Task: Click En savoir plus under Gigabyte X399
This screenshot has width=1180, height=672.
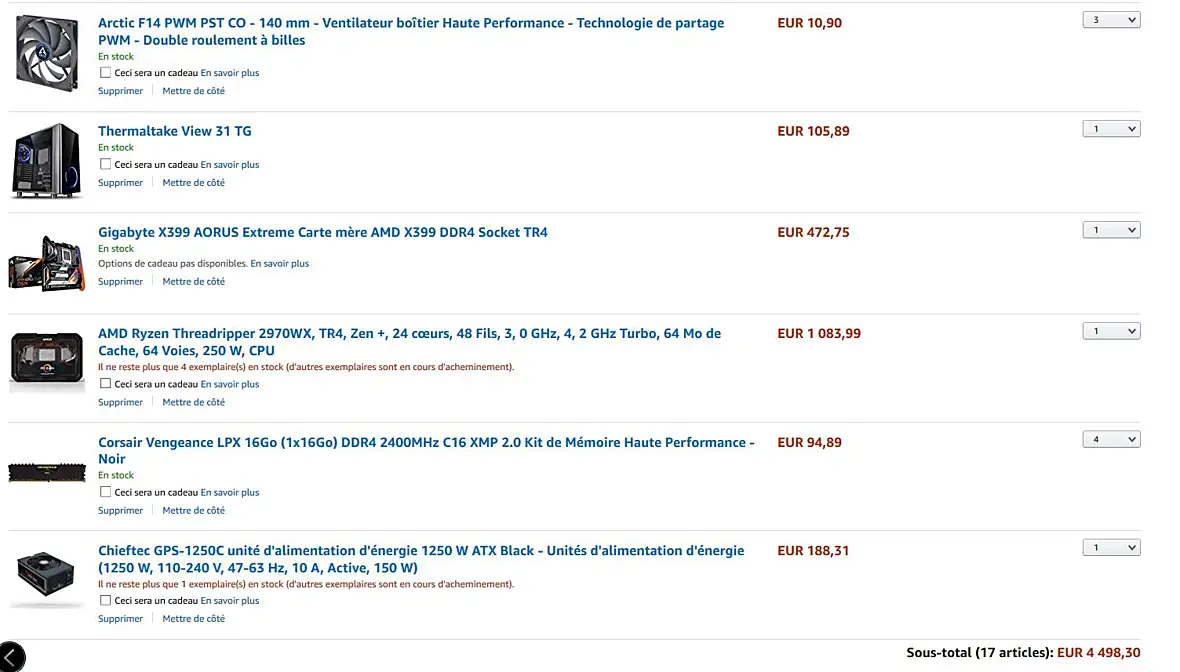Action: 279,264
